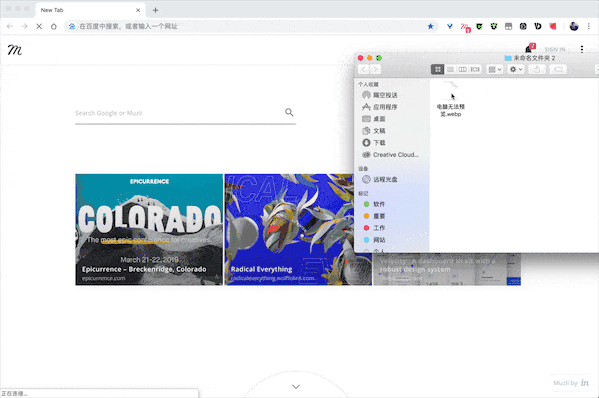Click the black VD logo extension icon
The width and height of the screenshot is (599, 398).
pyautogui.click(x=538, y=26)
